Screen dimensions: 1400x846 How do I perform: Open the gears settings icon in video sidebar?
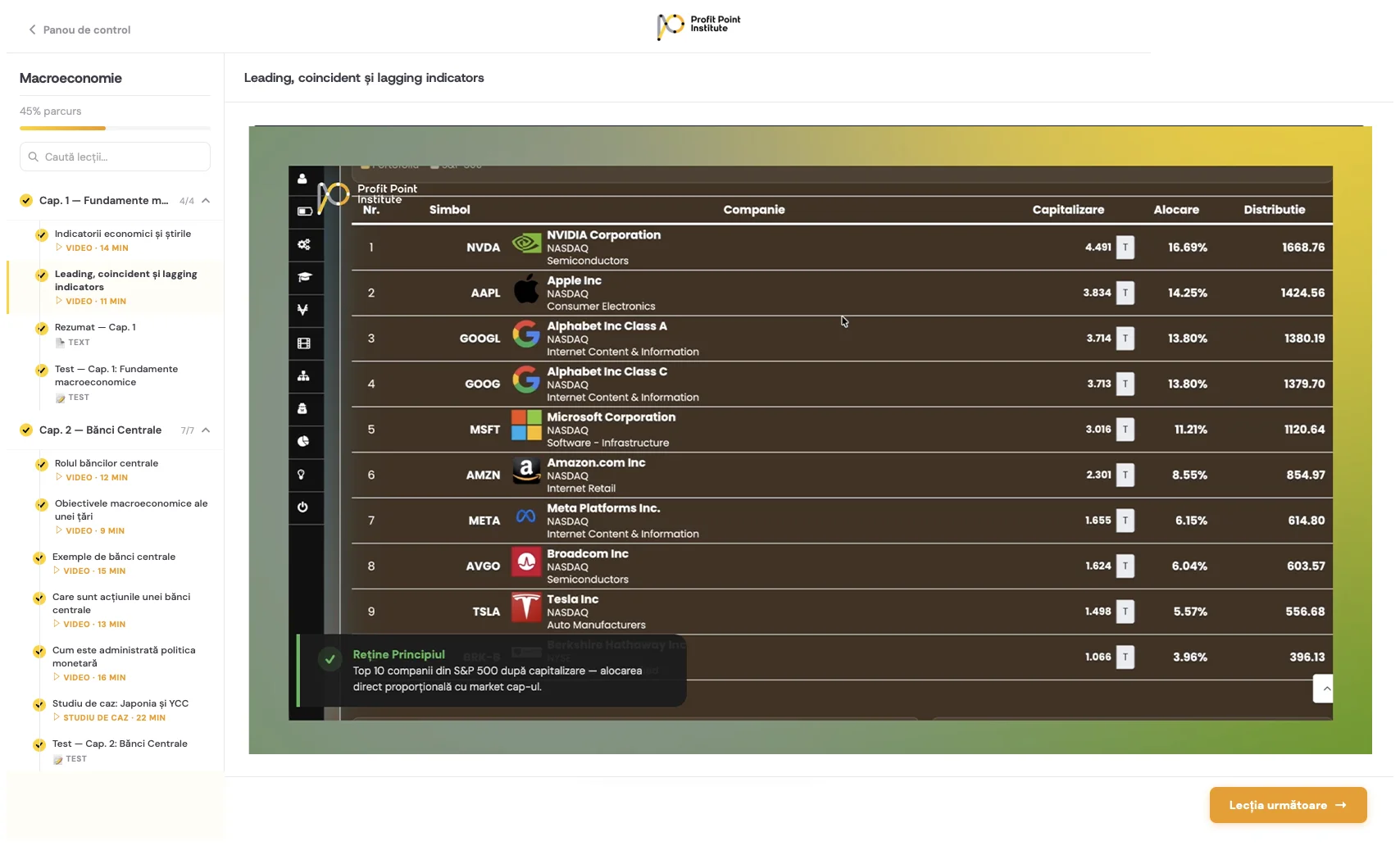point(304,244)
